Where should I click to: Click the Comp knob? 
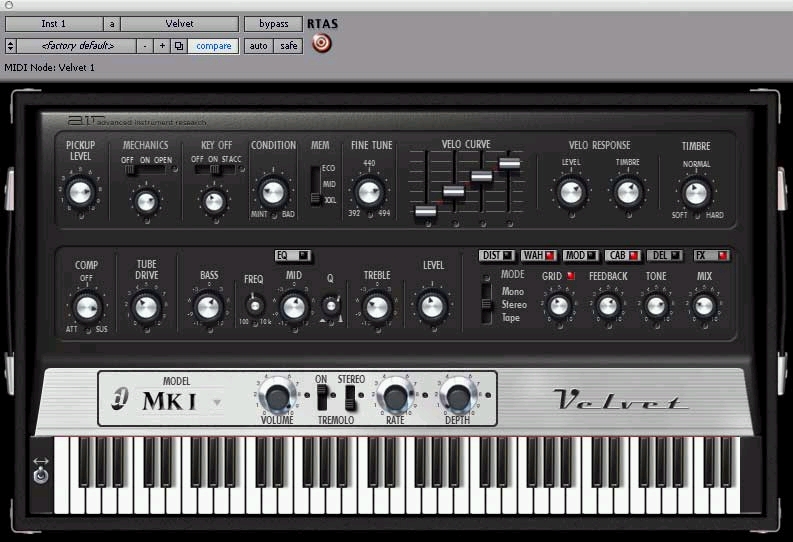pos(86,307)
